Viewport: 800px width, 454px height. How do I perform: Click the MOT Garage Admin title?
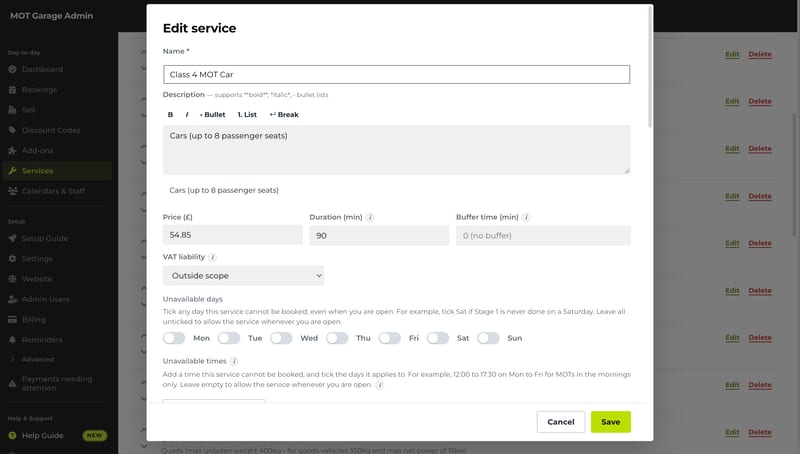click(52, 16)
